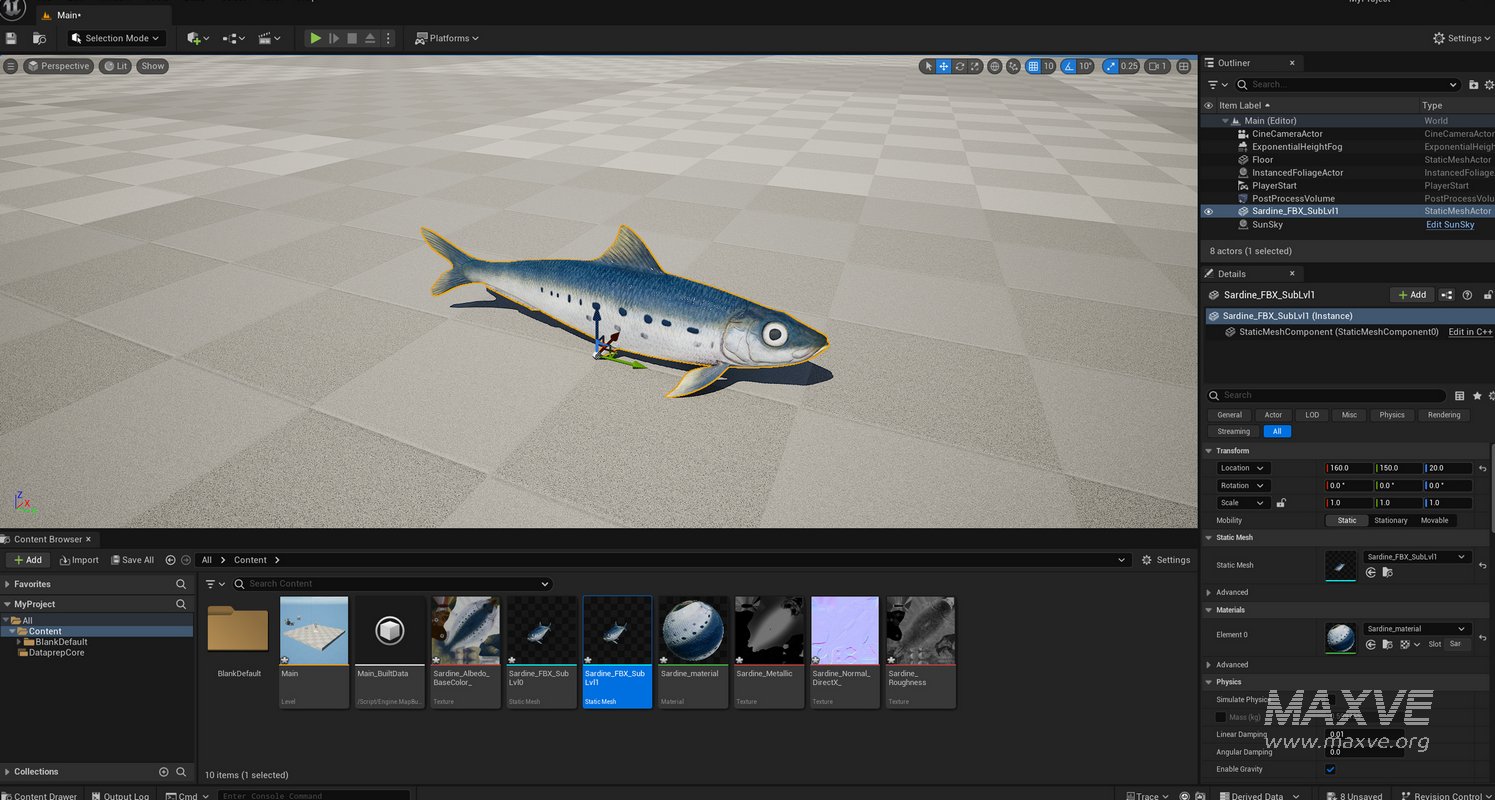Uncheck Enable Gravity in Physics settings
The width and height of the screenshot is (1495, 800).
(x=1330, y=769)
